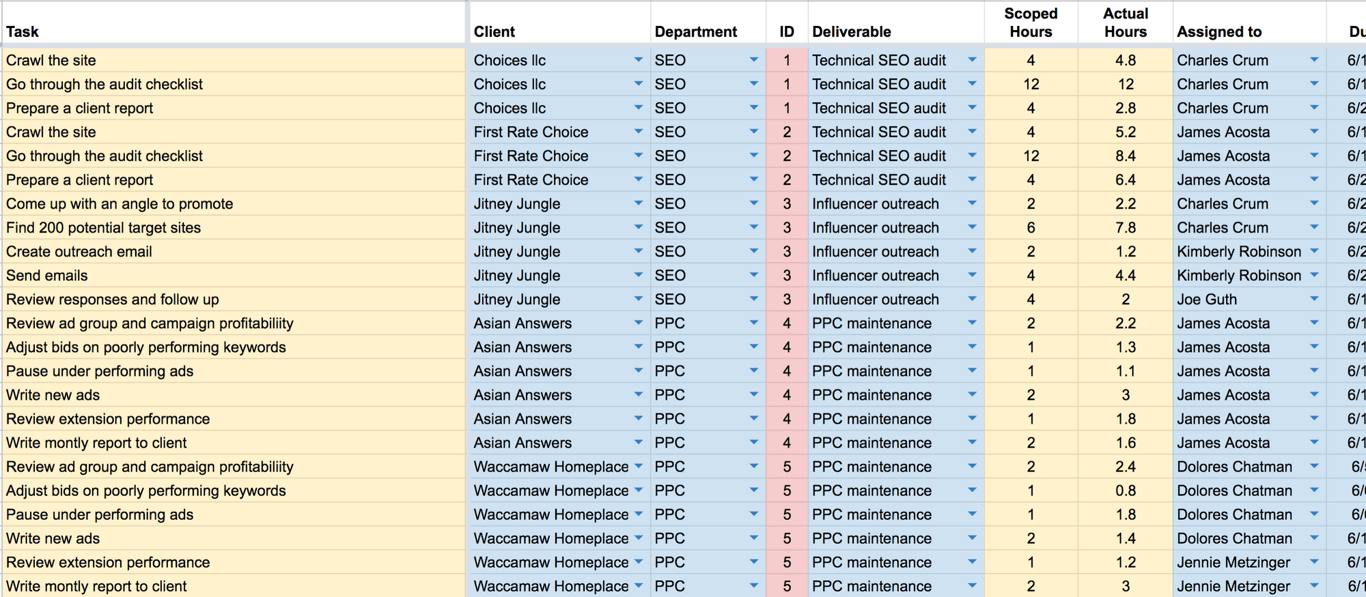Click the pink ID cell in Send emails row
The image size is (1366, 597).
[787, 276]
